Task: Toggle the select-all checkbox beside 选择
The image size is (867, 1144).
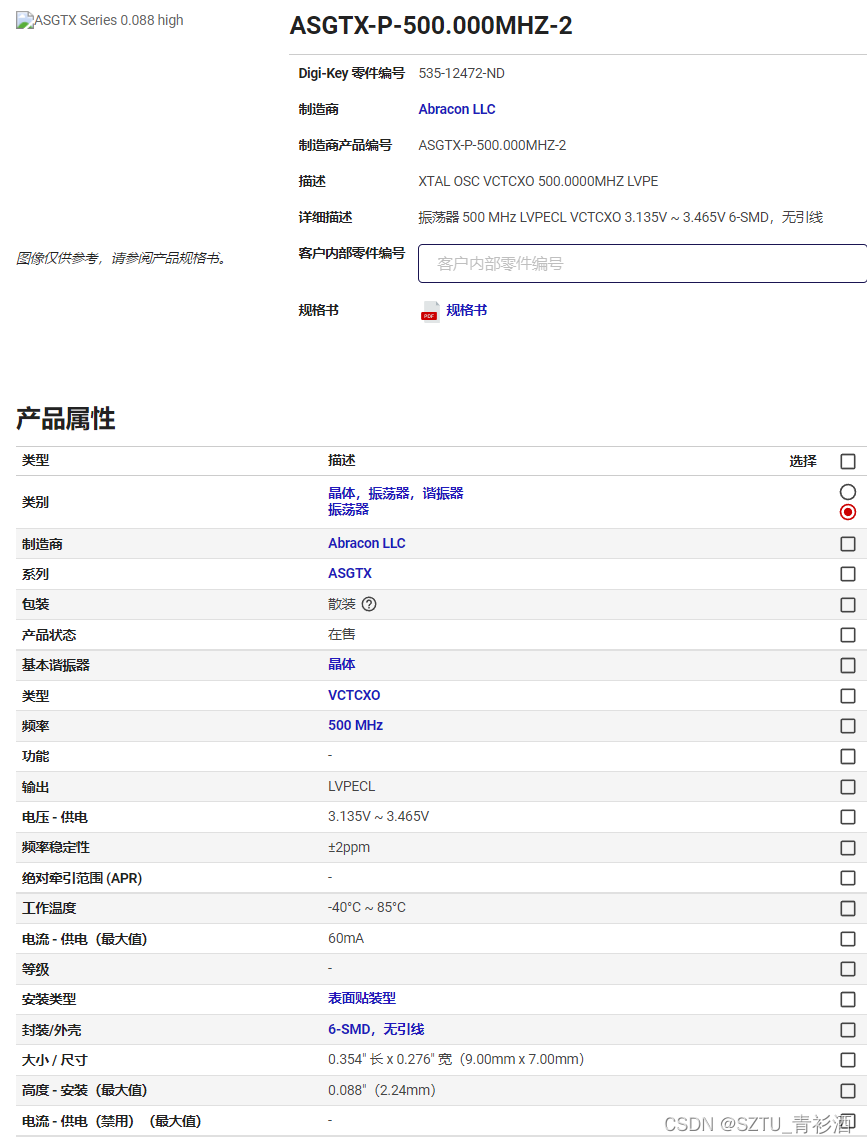Action: coord(848,461)
